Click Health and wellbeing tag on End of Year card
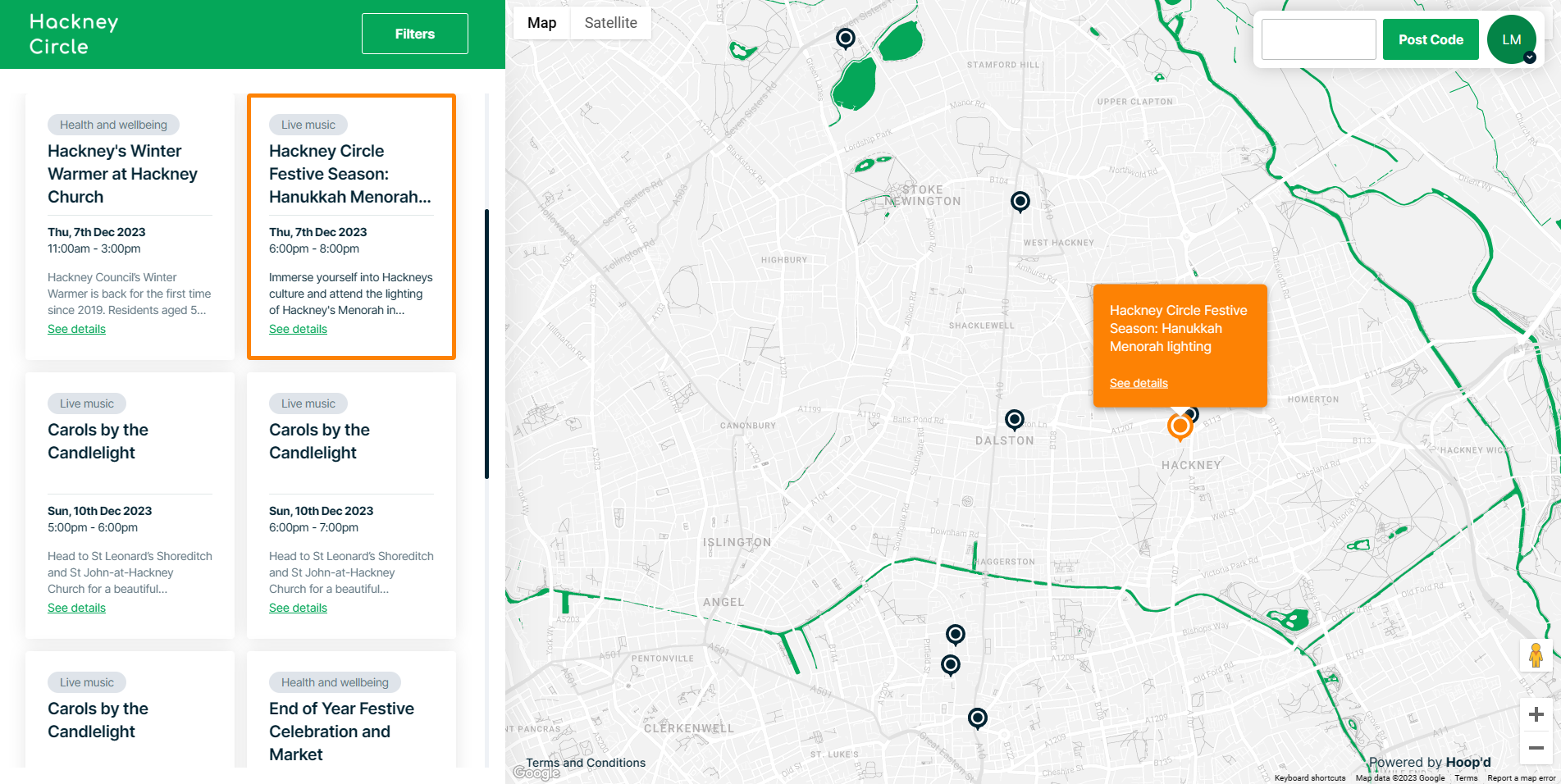Screen dimensions: 1561x784 coord(335,682)
